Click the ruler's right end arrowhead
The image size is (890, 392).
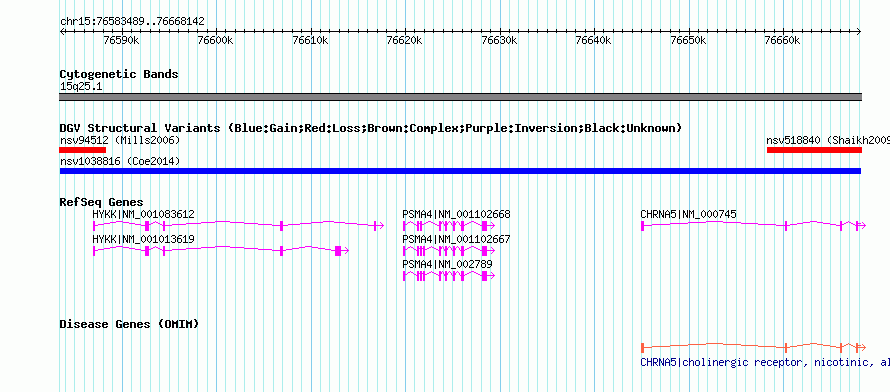[859, 32]
